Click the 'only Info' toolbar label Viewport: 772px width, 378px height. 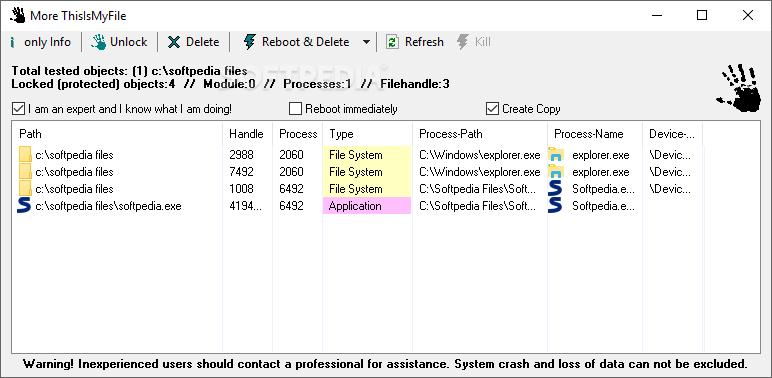coord(48,42)
